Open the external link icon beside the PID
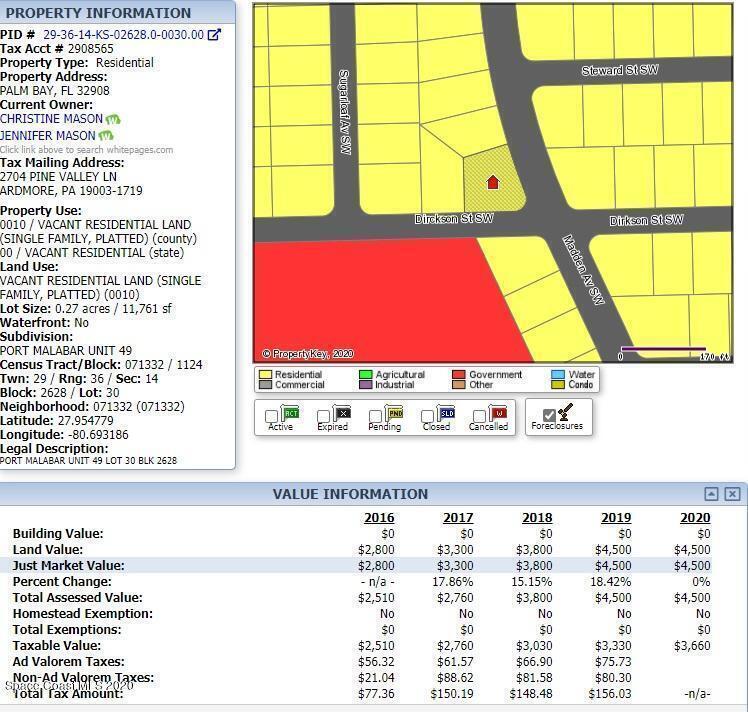The width and height of the screenshot is (748, 712). click(x=214, y=34)
